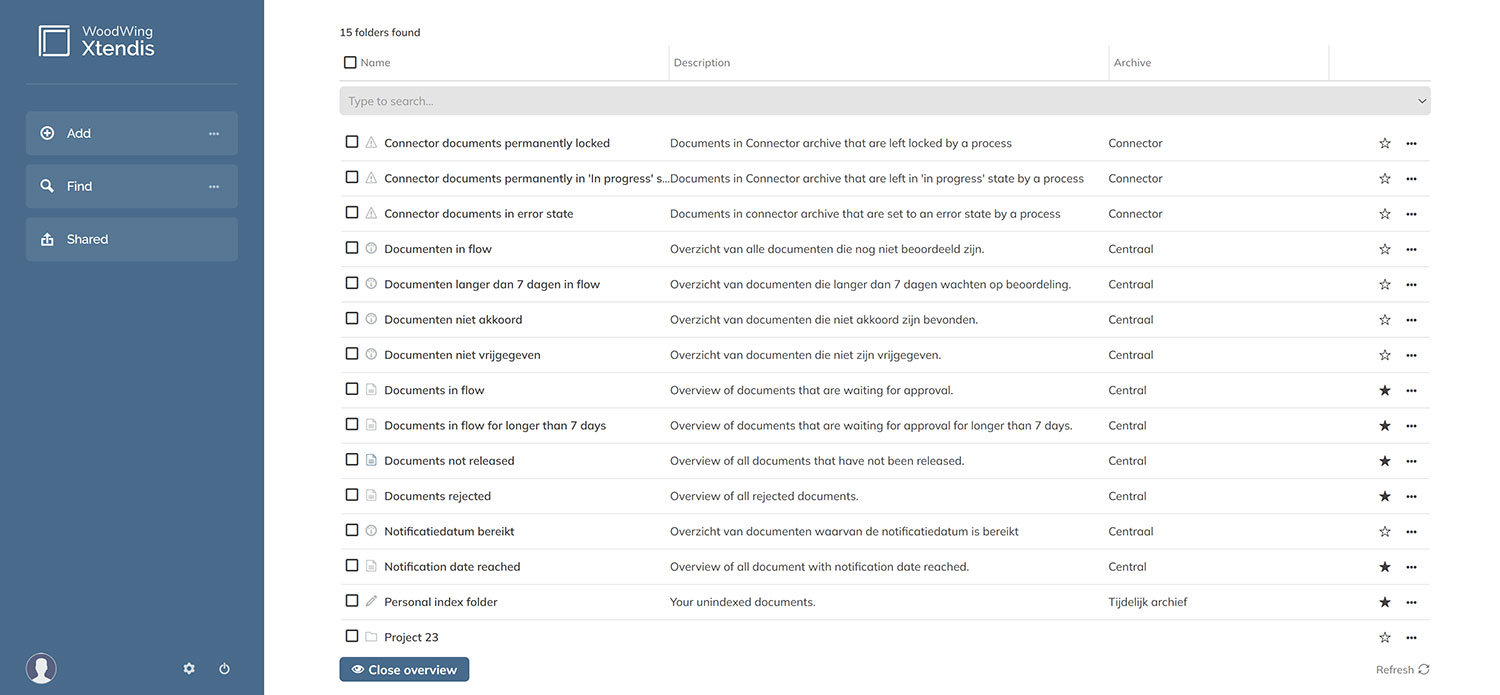Click the logout power icon
This screenshot has width=1500, height=695.
coord(224,668)
